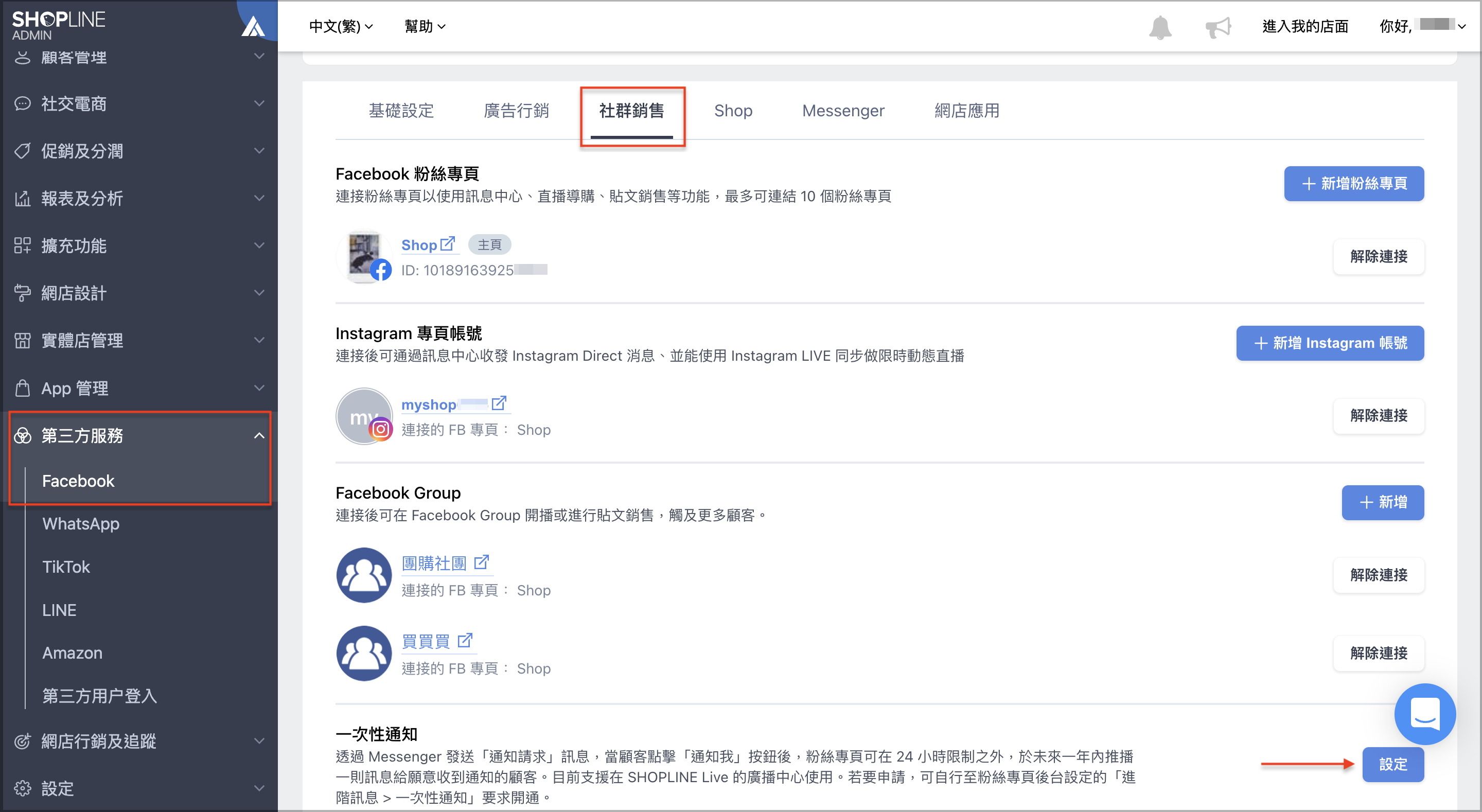This screenshot has height=812, width=1482.
Task: Select LINE in the sidebar submenu
Action: (x=59, y=610)
